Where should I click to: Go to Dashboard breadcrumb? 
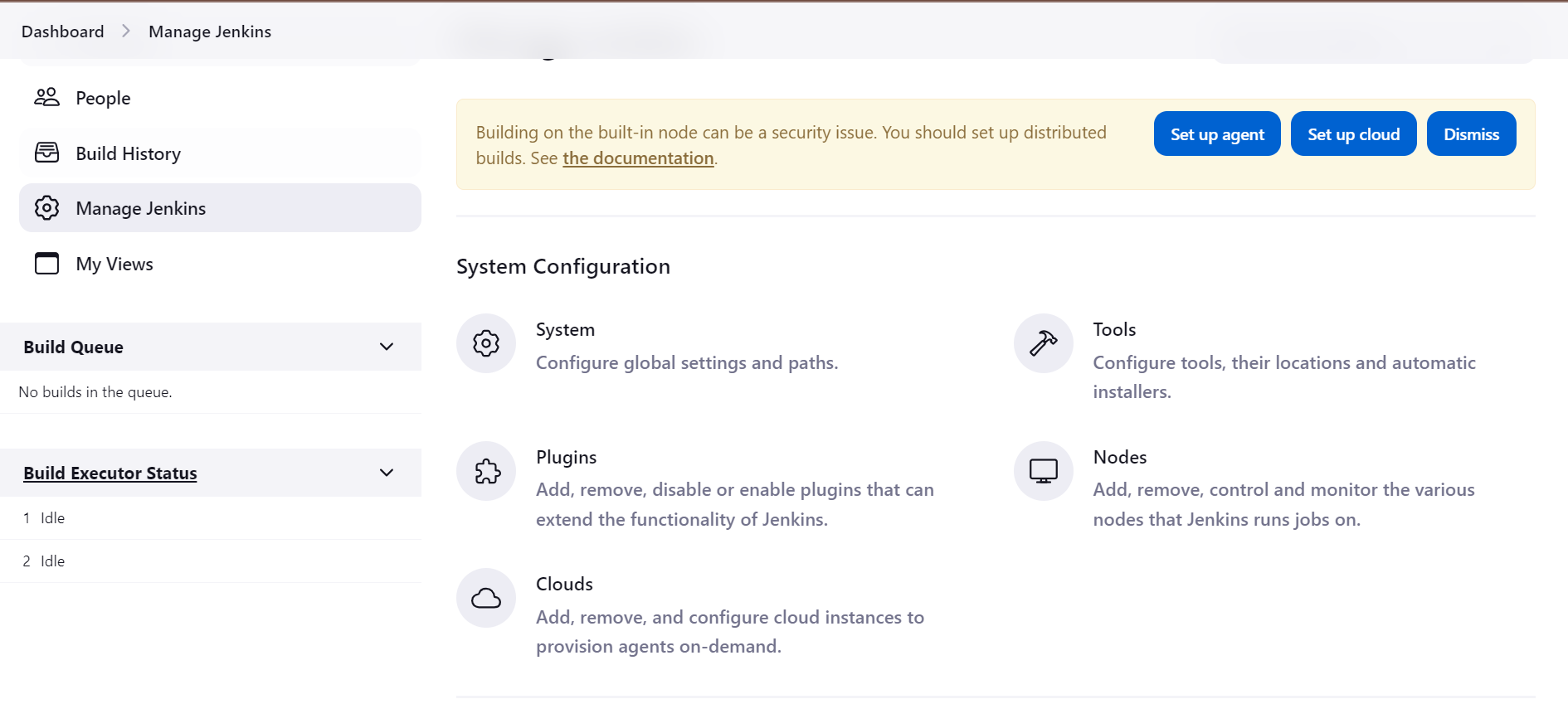coord(63,32)
